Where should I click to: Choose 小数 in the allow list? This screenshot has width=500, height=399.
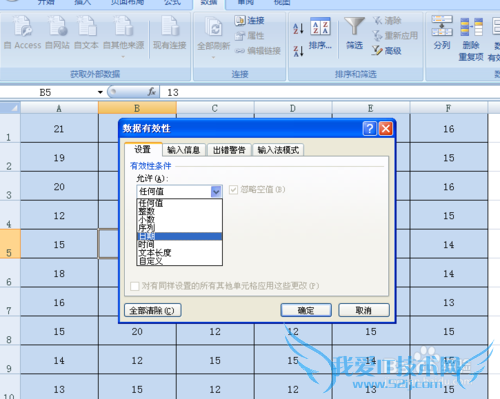tap(179, 220)
